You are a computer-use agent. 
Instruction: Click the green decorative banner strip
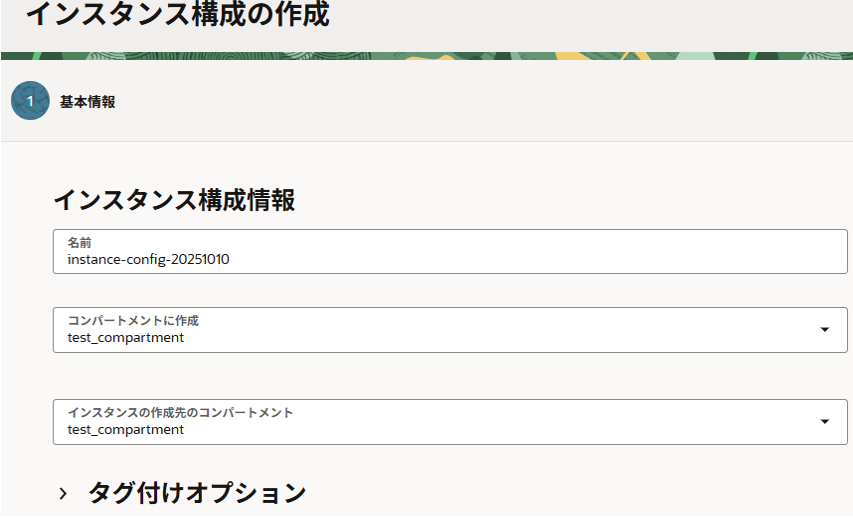(427, 56)
